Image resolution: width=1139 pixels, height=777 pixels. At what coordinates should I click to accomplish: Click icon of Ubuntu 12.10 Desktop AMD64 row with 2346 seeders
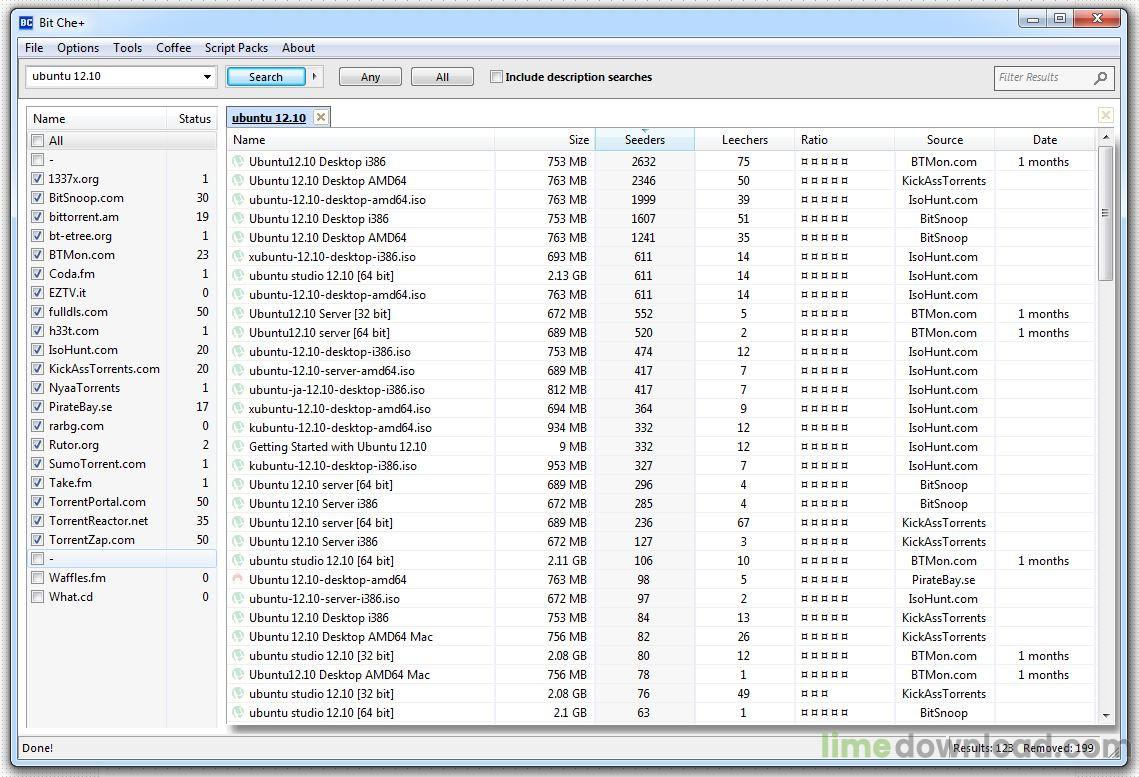click(x=238, y=181)
